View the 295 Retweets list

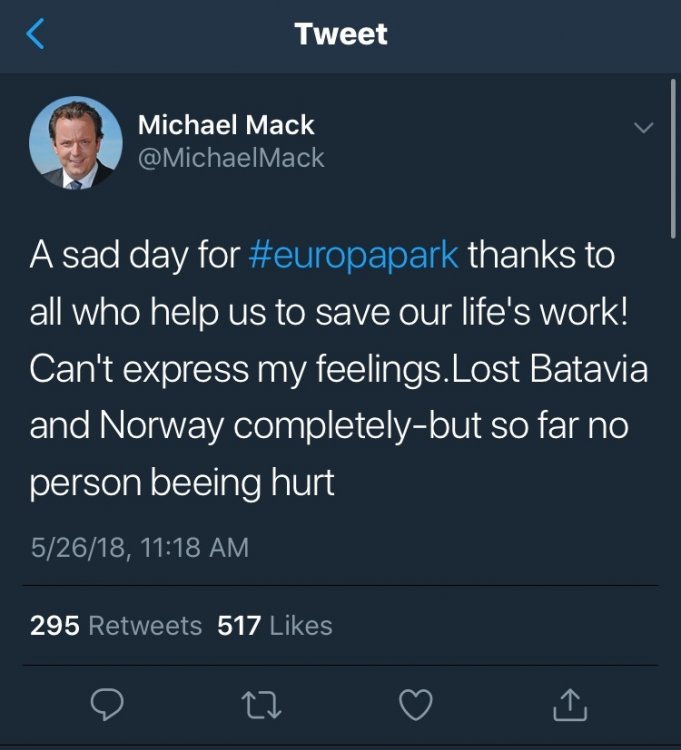coord(116,626)
